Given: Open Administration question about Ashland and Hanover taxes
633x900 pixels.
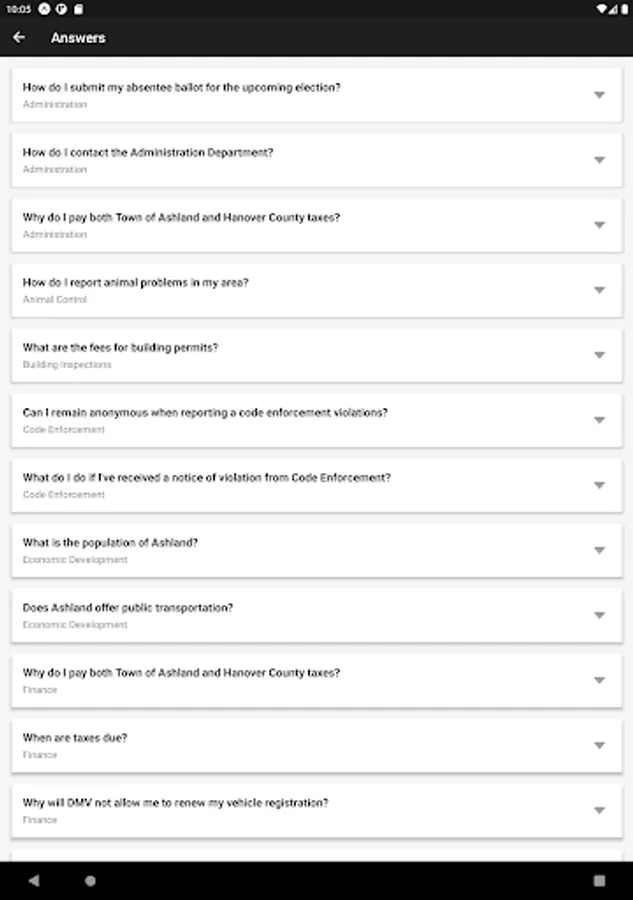Looking at the screenshot, I should (x=181, y=217).
